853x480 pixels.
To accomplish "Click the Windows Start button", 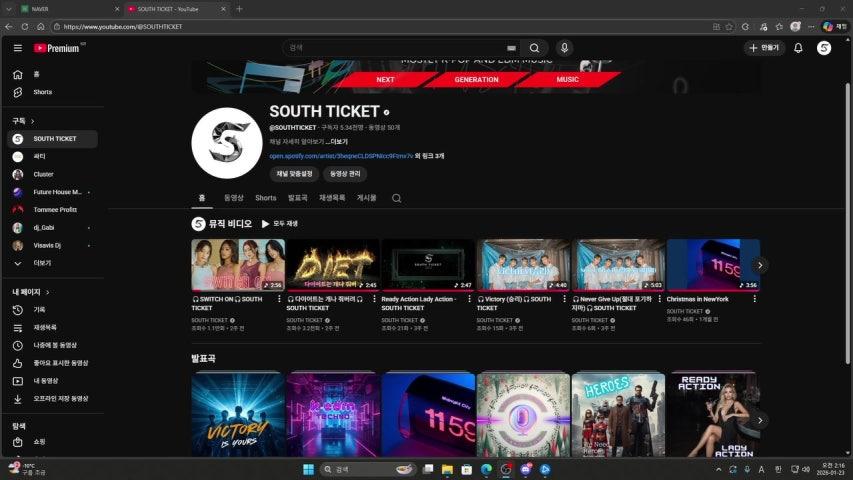I will coord(308,468).
